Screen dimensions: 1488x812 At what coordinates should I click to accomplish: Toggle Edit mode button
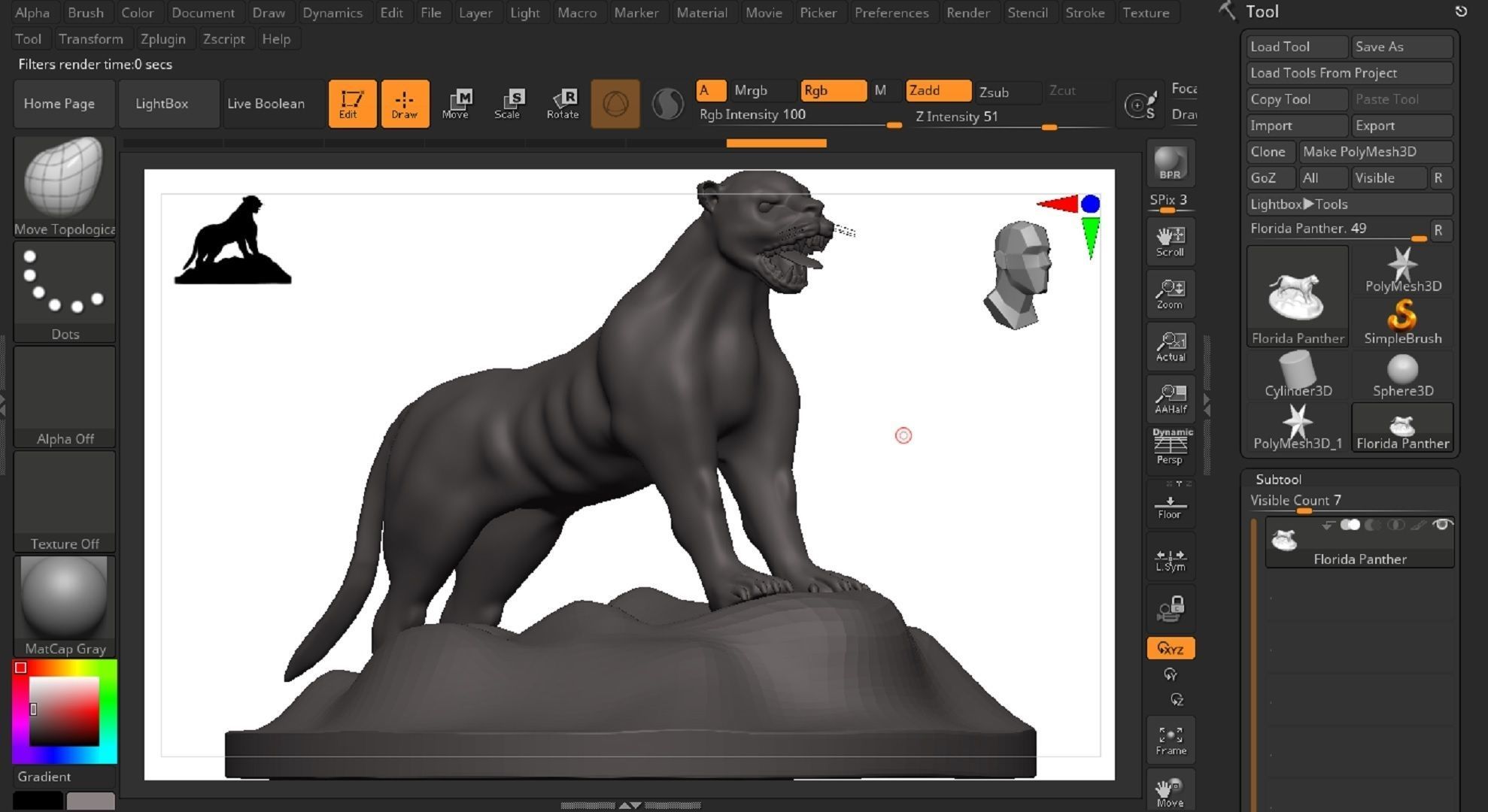tap(352, 104)
